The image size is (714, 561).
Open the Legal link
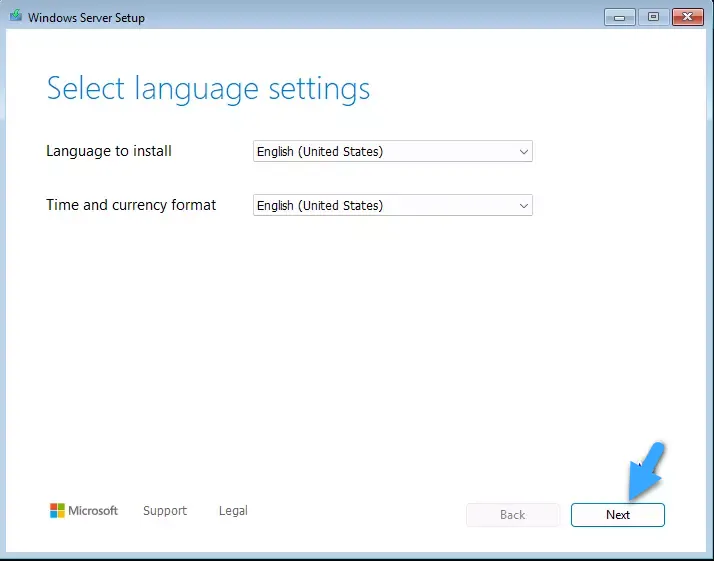click(x=233, y=510)
